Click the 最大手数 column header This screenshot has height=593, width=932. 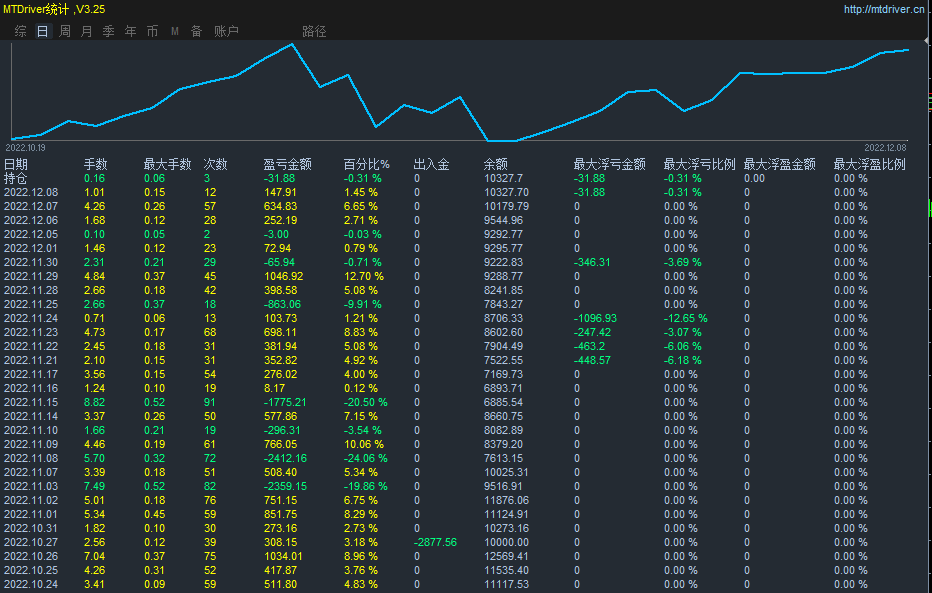click(x=168, y=165)
